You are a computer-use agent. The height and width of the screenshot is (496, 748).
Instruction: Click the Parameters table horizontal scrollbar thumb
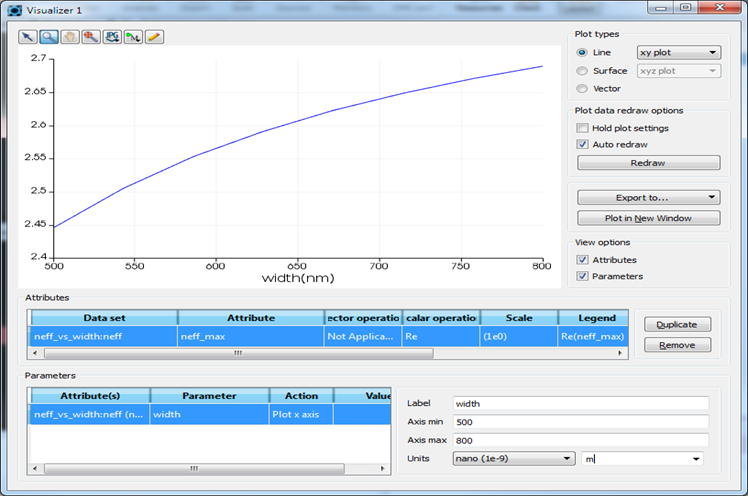(x=194, y=469)
